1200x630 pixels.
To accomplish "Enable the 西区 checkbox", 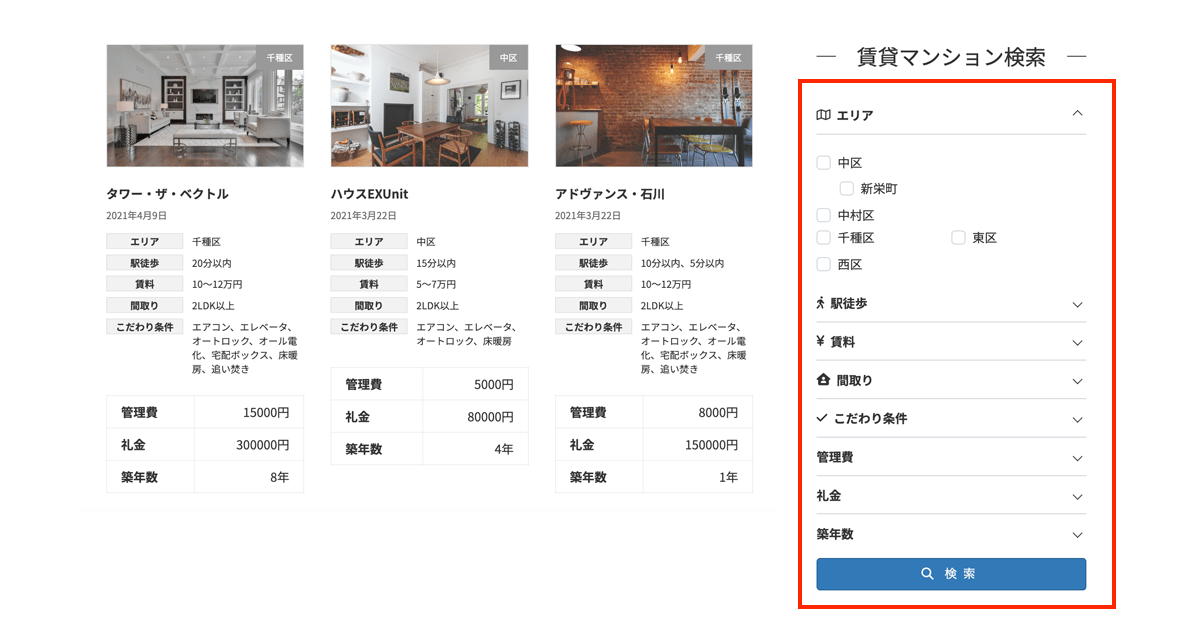I will click(824, 264).
